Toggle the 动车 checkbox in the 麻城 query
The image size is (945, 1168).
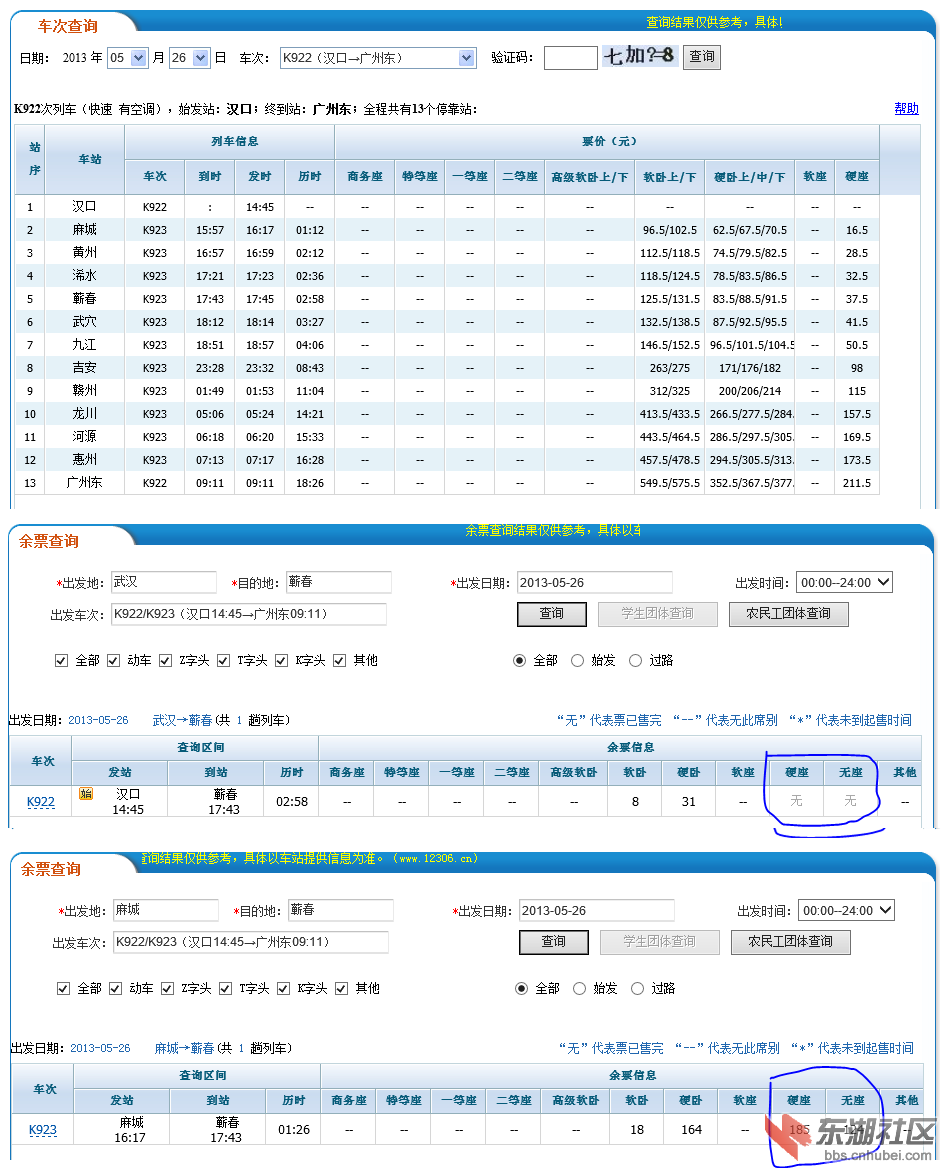(115, 988)
